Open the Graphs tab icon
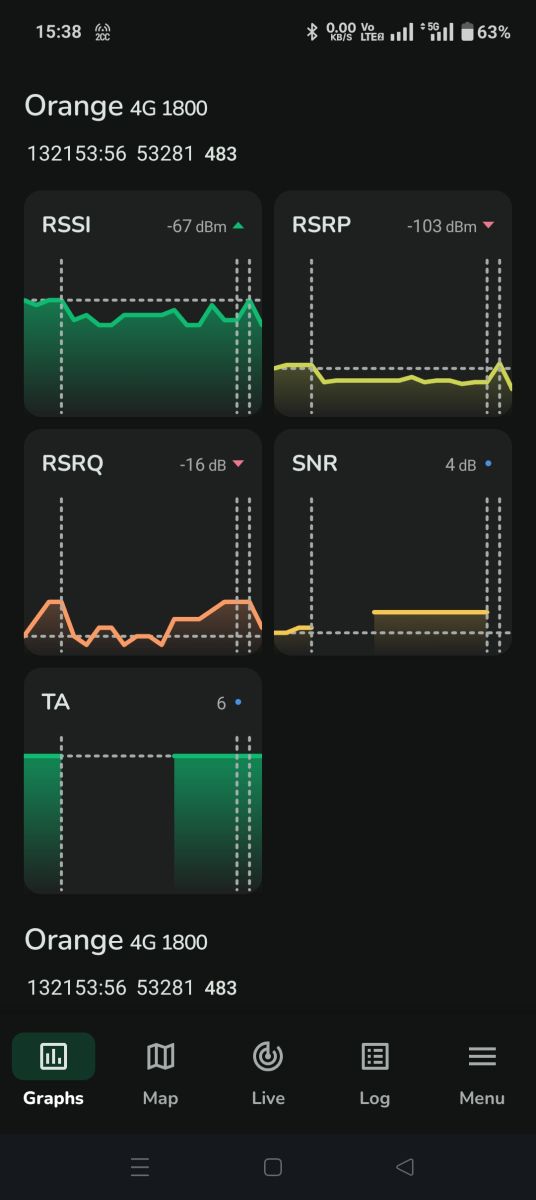536x1200 pixels. (x=53, y=1056)
